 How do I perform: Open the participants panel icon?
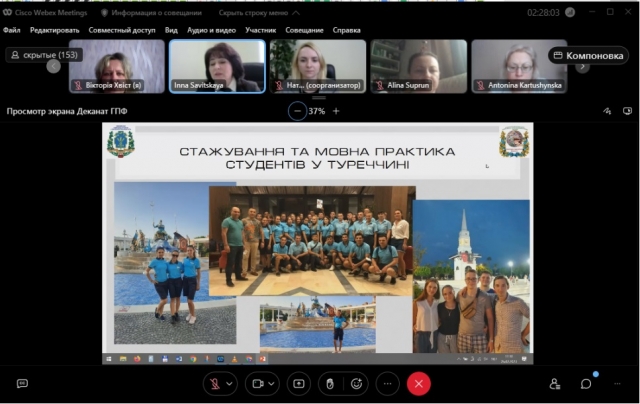tap(554, 384)
